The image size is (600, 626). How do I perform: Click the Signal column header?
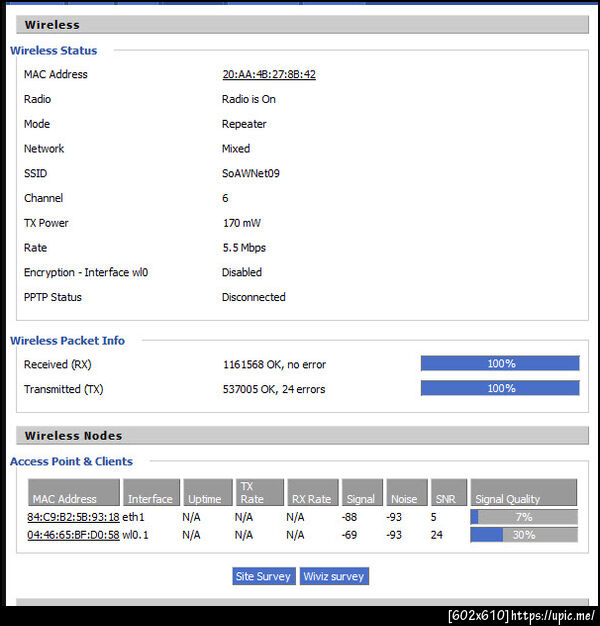(x=362, y=493)
